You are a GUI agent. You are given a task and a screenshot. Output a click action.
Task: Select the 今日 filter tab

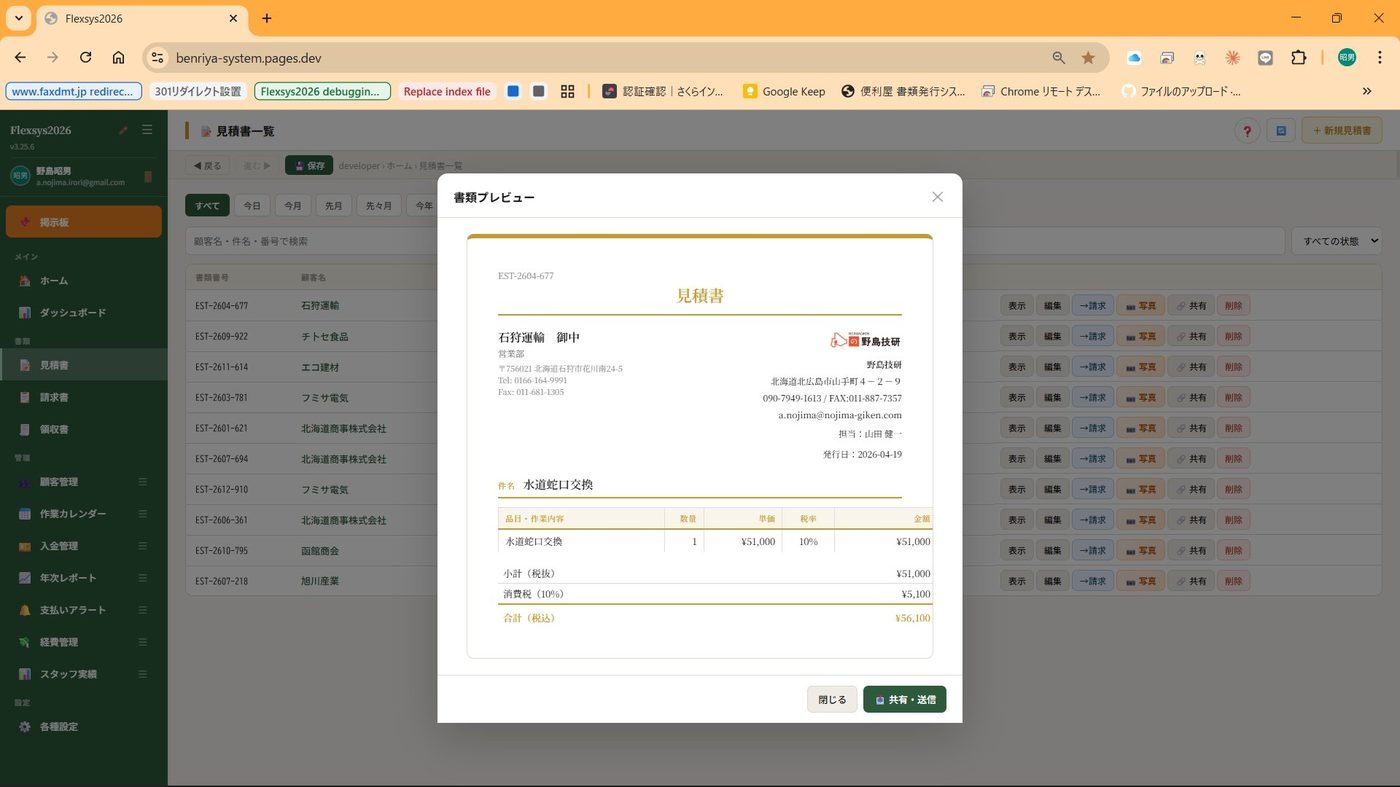pos(252,206)
